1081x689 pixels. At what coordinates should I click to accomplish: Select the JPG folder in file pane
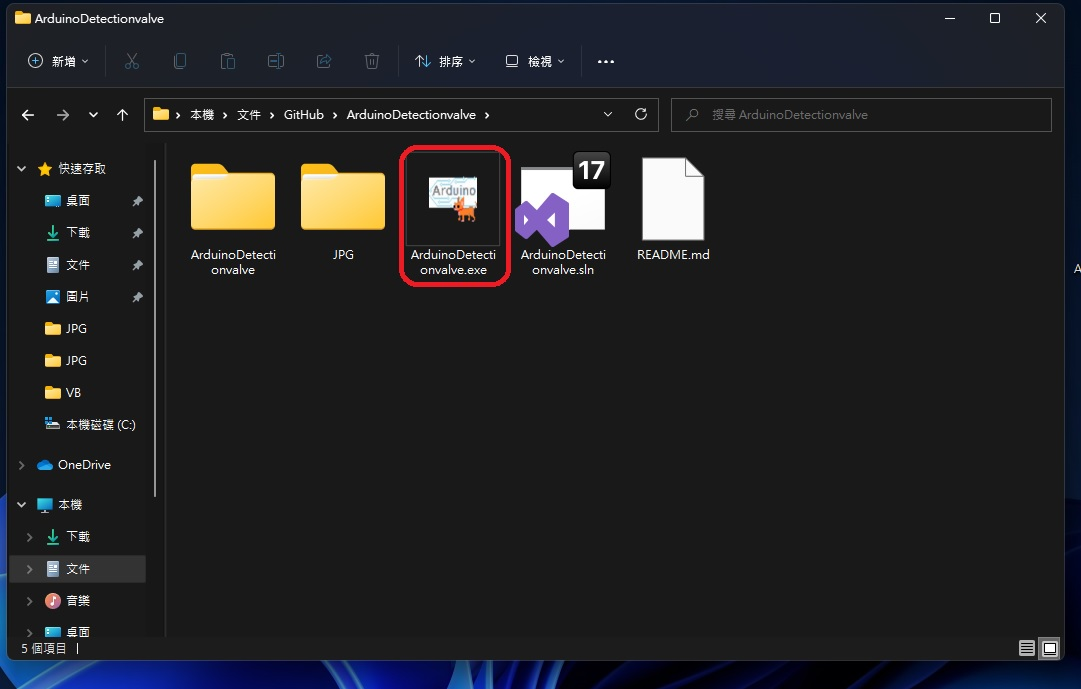tap(343, 212)
